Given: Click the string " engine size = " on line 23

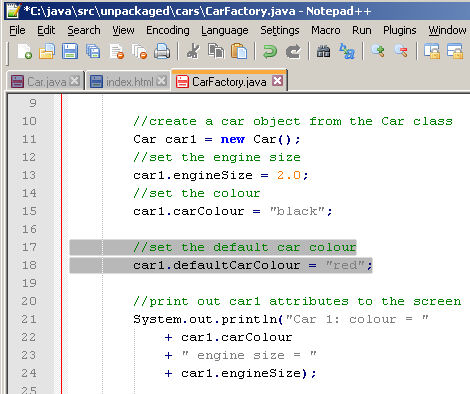Looking at the screenshot, I should [249, 355].
